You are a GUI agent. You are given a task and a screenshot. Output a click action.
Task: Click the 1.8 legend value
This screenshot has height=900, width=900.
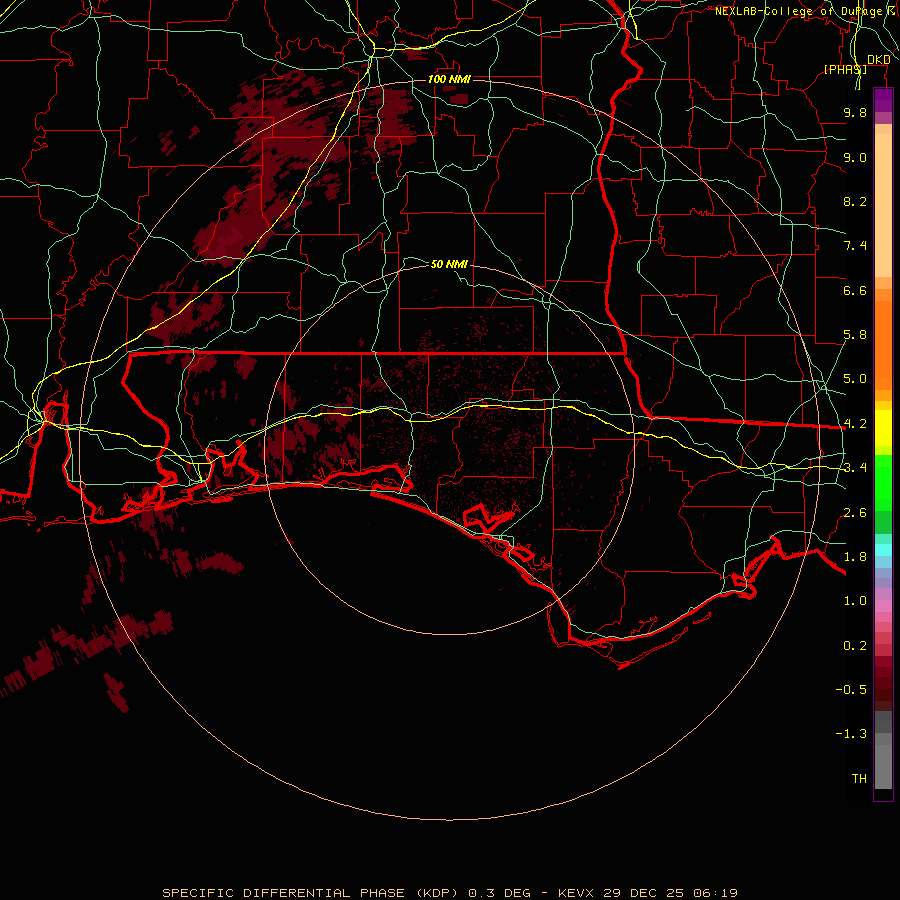pos(855,557)
